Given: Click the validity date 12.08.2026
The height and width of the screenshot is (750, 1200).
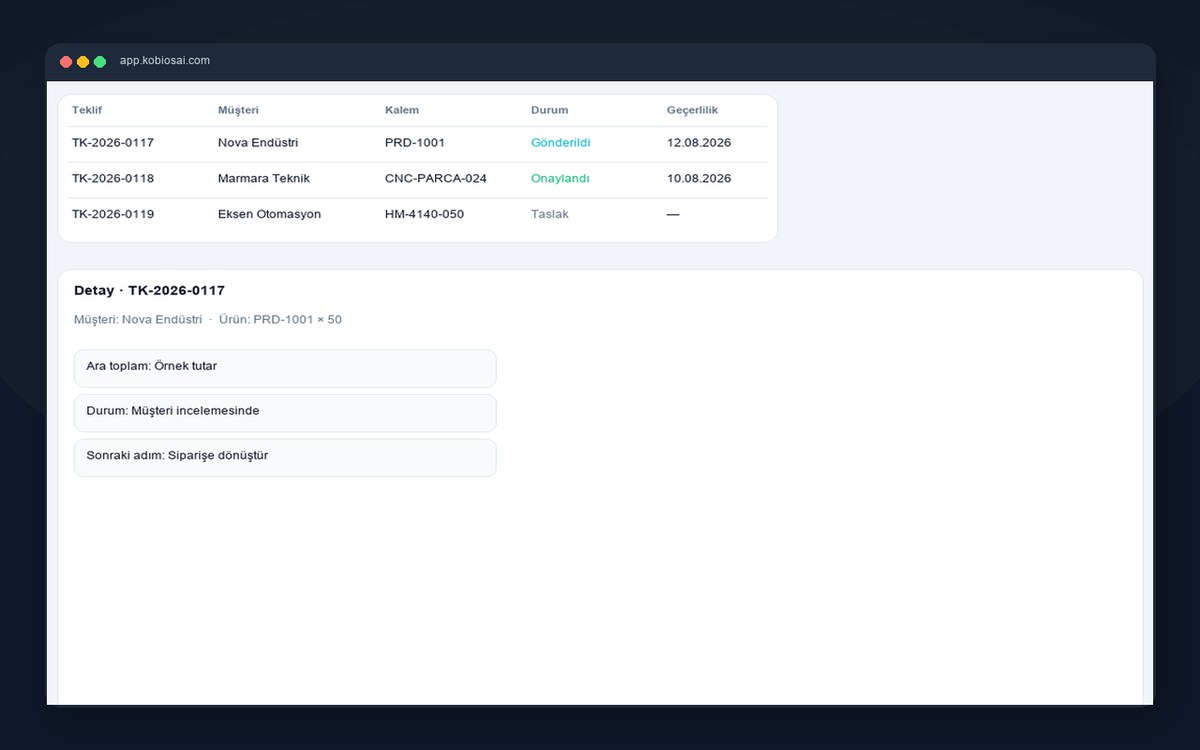Looking at the screenshot, I should point(699,143).
